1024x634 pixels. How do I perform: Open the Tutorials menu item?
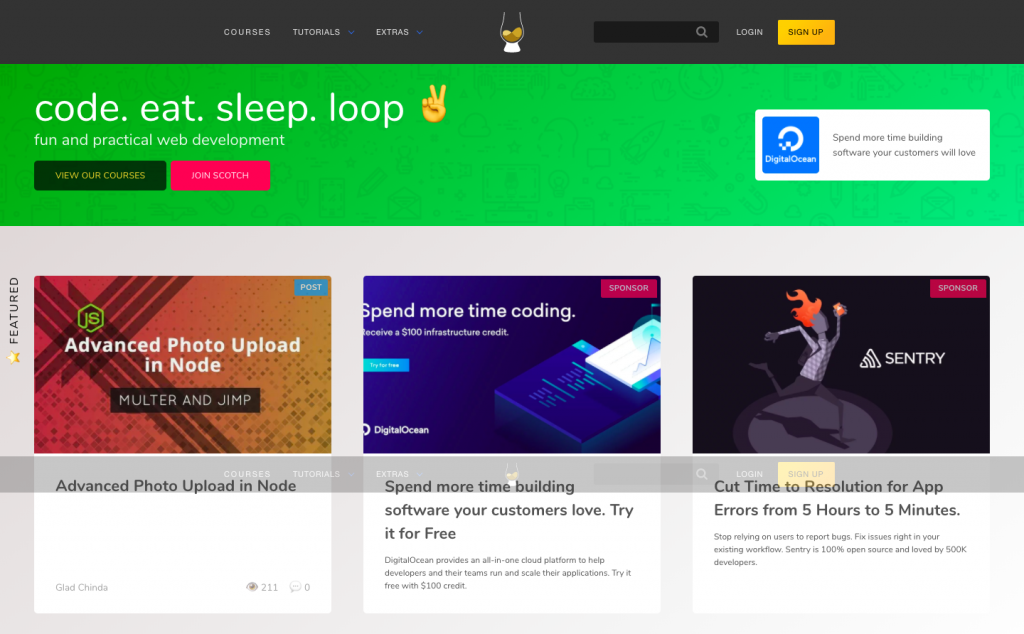pos(316,32)
